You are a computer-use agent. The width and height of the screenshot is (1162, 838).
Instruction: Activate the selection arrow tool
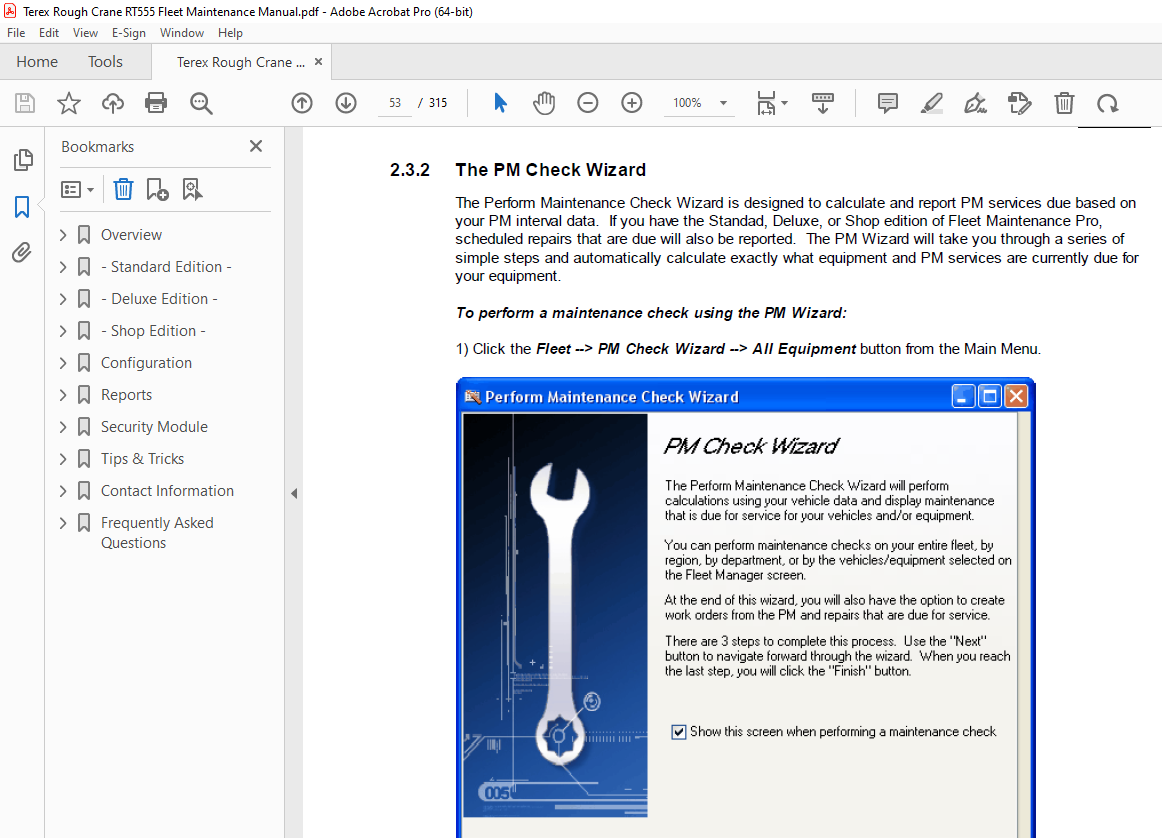pos(500,103)
